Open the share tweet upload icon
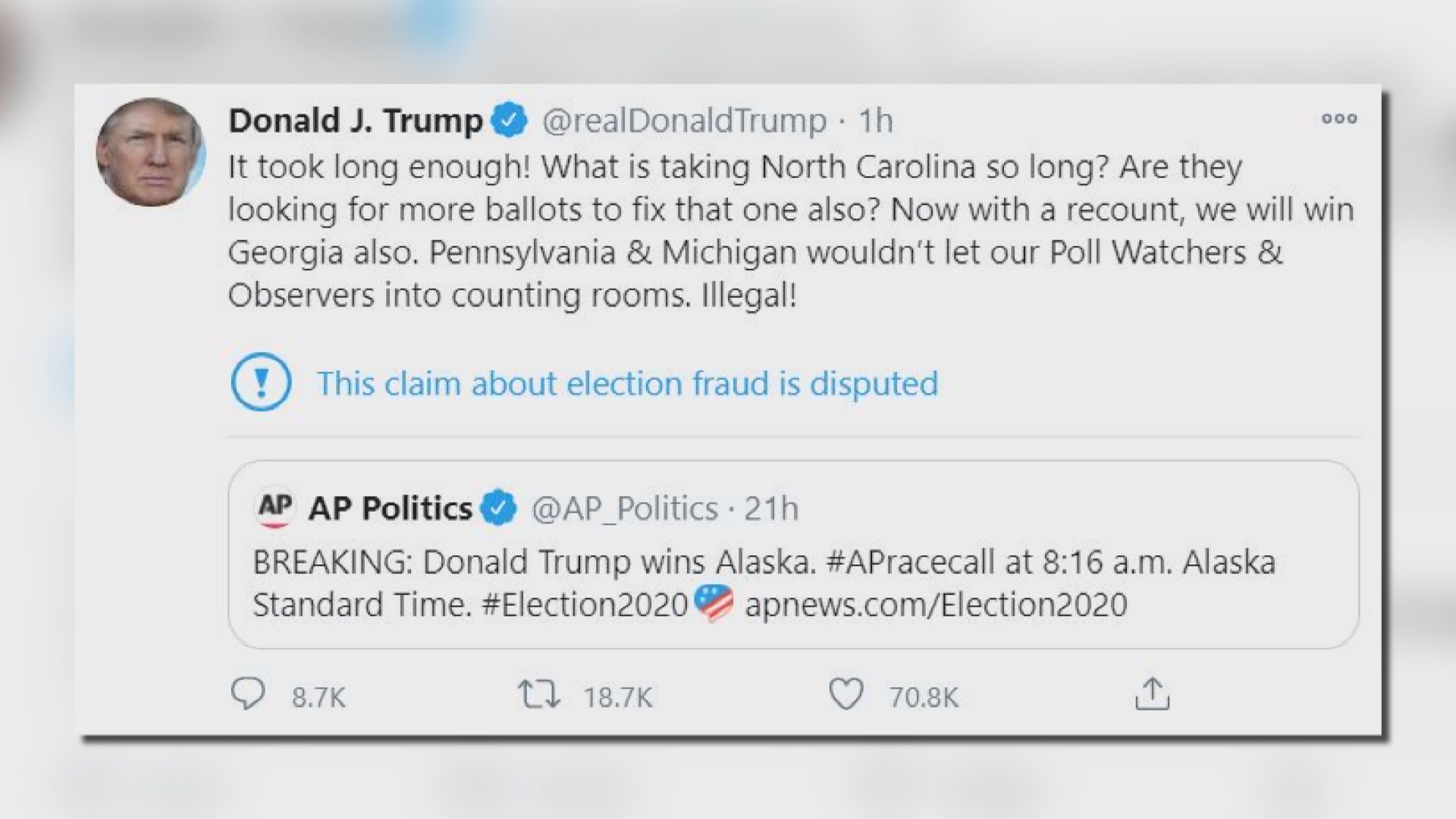The image size is (1456, 819). 1152,694
